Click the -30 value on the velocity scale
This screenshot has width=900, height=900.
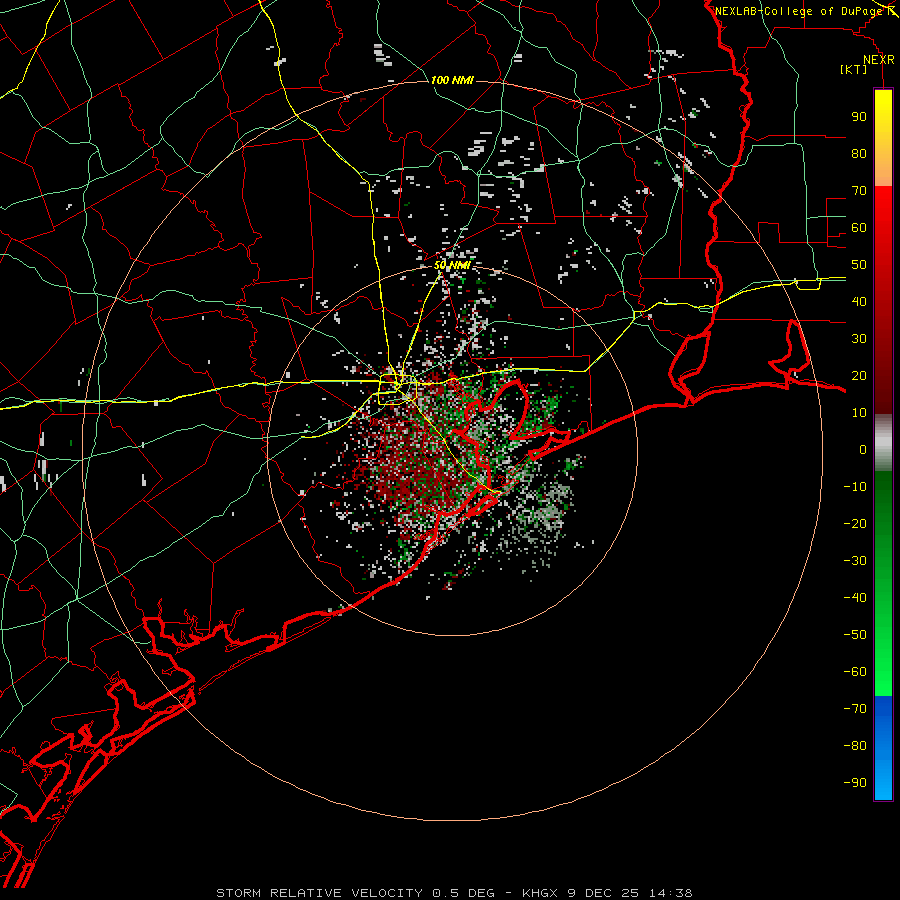point(855,561)
